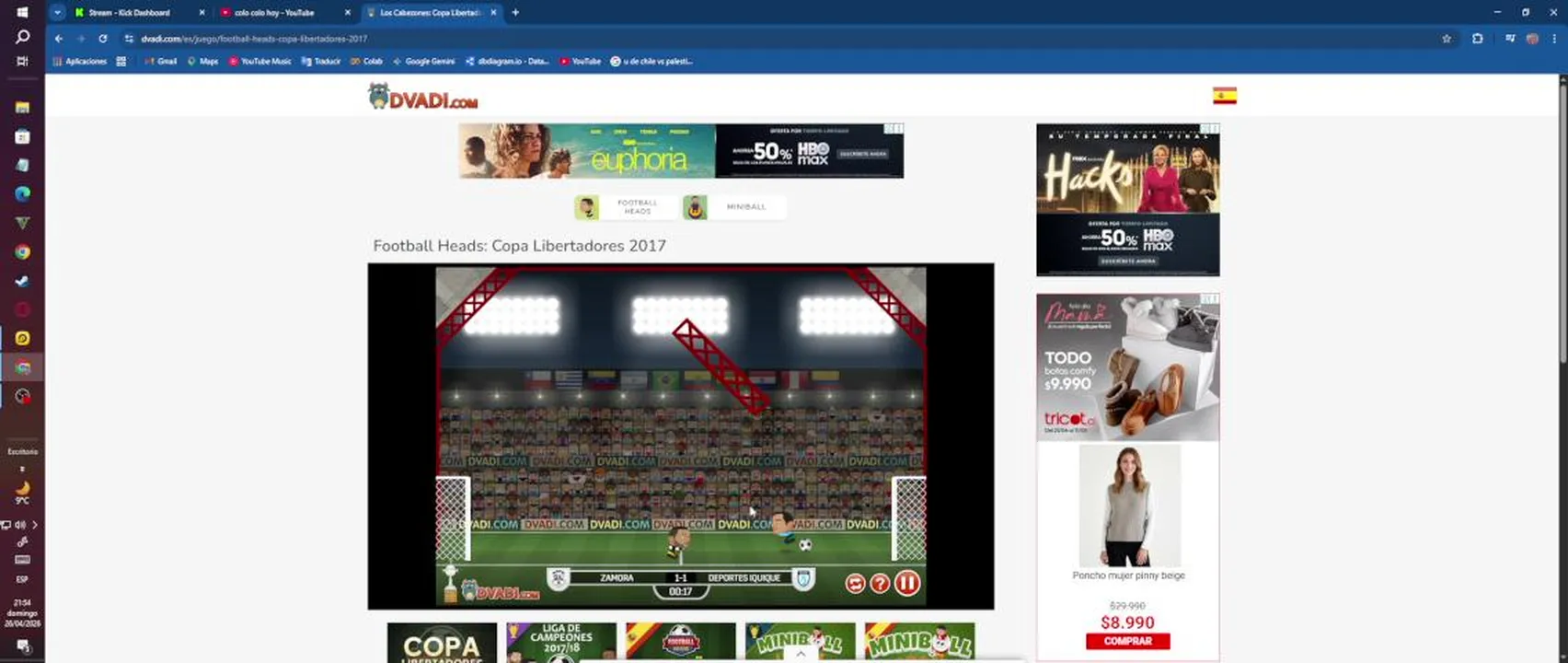Launch Microsoft Edge from the taskbar
Viewport: 1568px width, 663px height.
tap(22, 193)
